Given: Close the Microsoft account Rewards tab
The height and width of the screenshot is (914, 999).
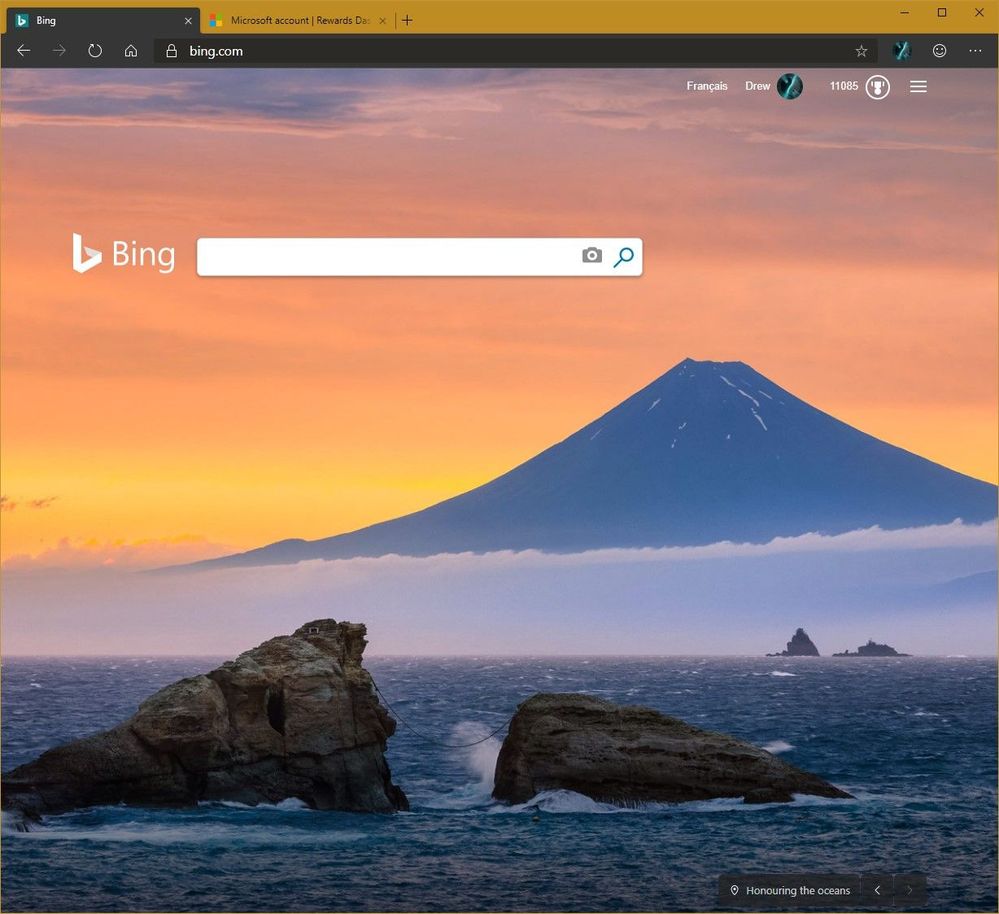Looking at the screenshot, I should coord(382,21).
